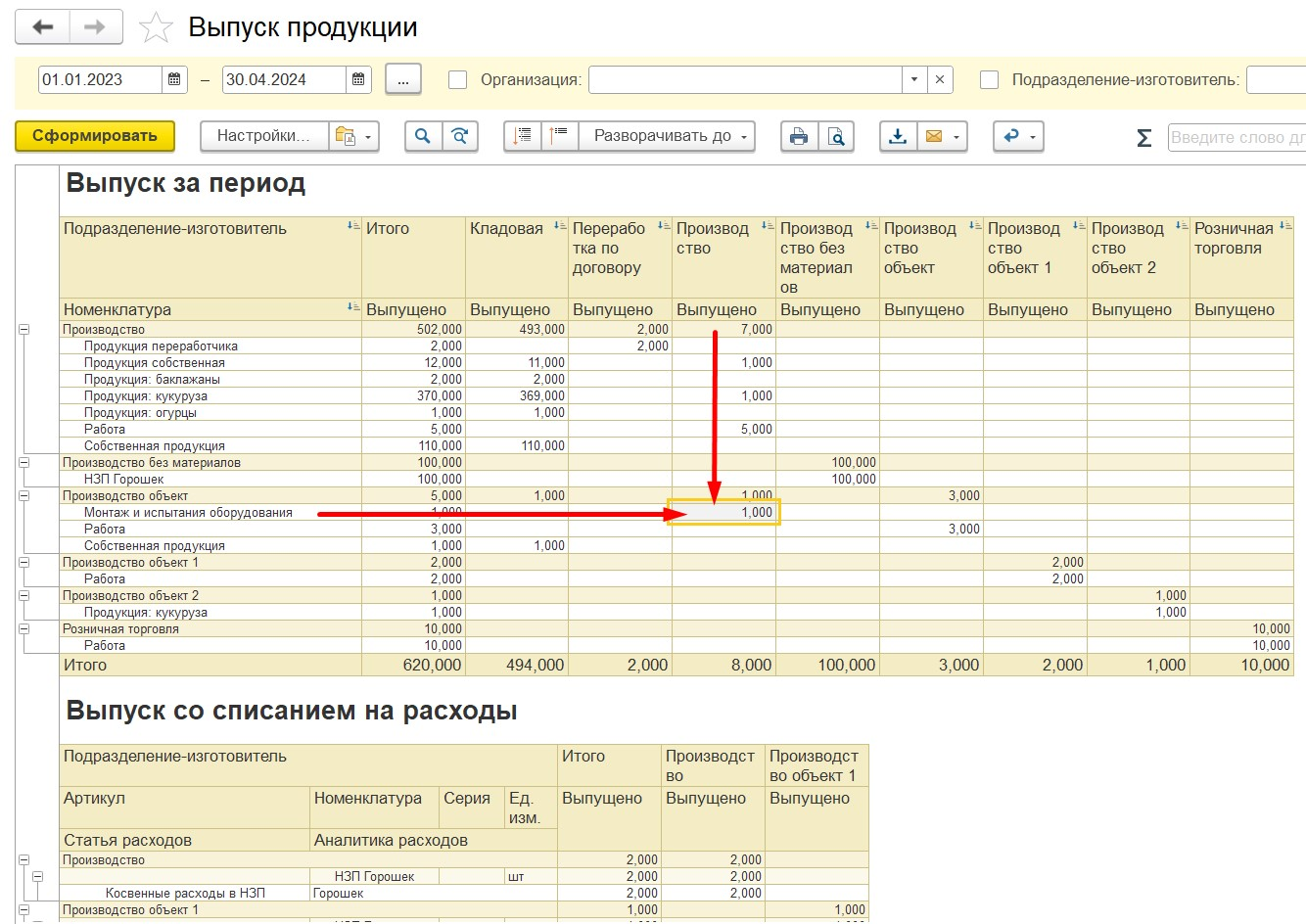
Task: Click the Find magnifier icon
Action: tap(423, 136)
